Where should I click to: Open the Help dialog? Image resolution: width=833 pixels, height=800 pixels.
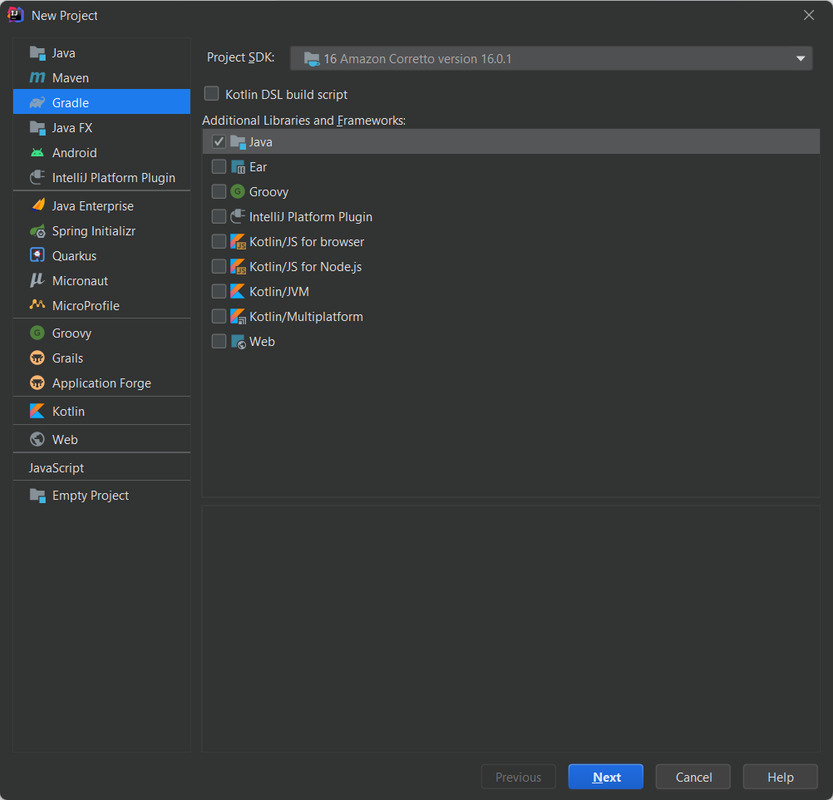click(779, 776)
